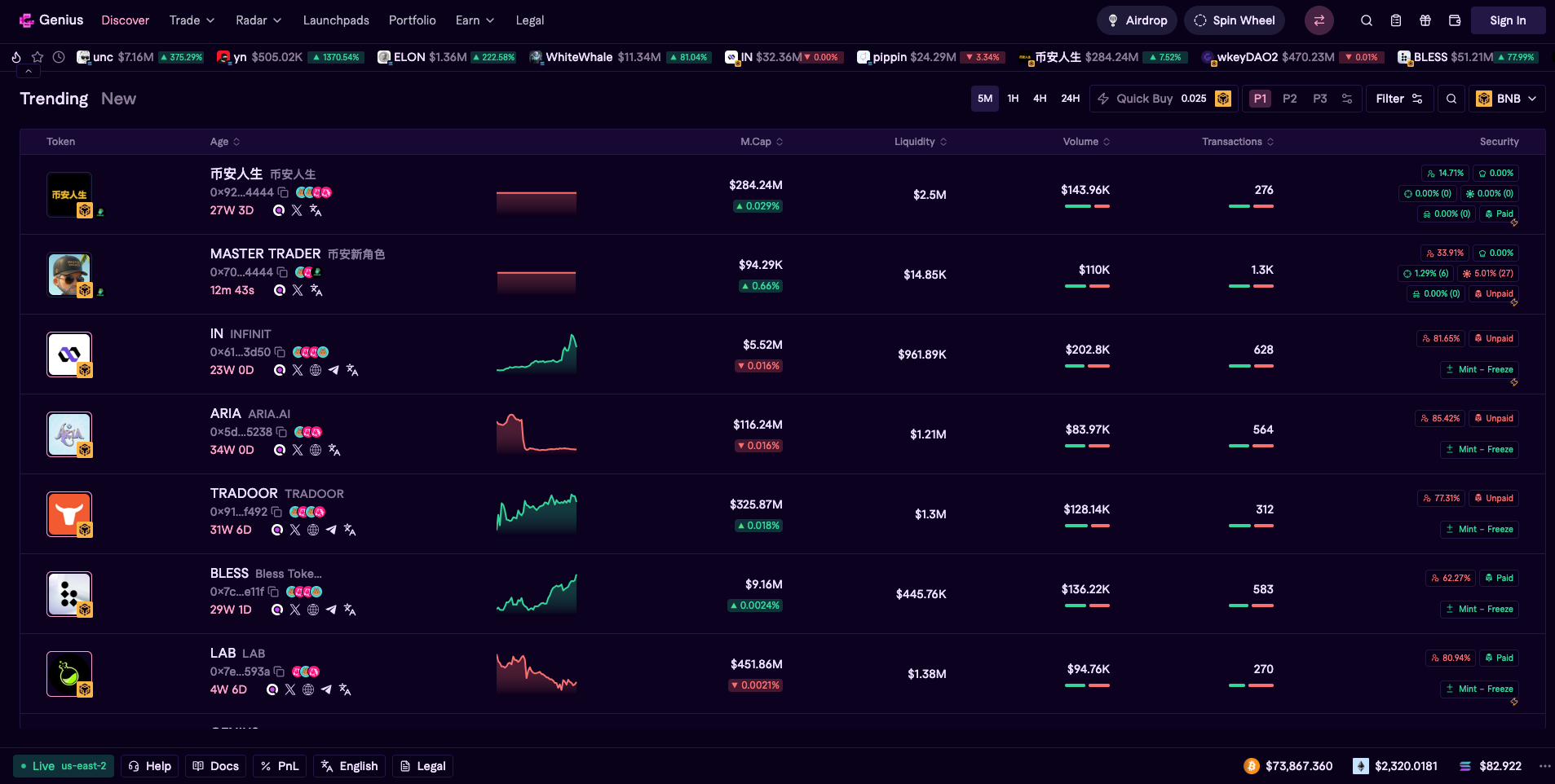Click the flame trending ticker icon
Image resolution: width=1555 pixels, height=784 pixels.
(x=16, y=57)
